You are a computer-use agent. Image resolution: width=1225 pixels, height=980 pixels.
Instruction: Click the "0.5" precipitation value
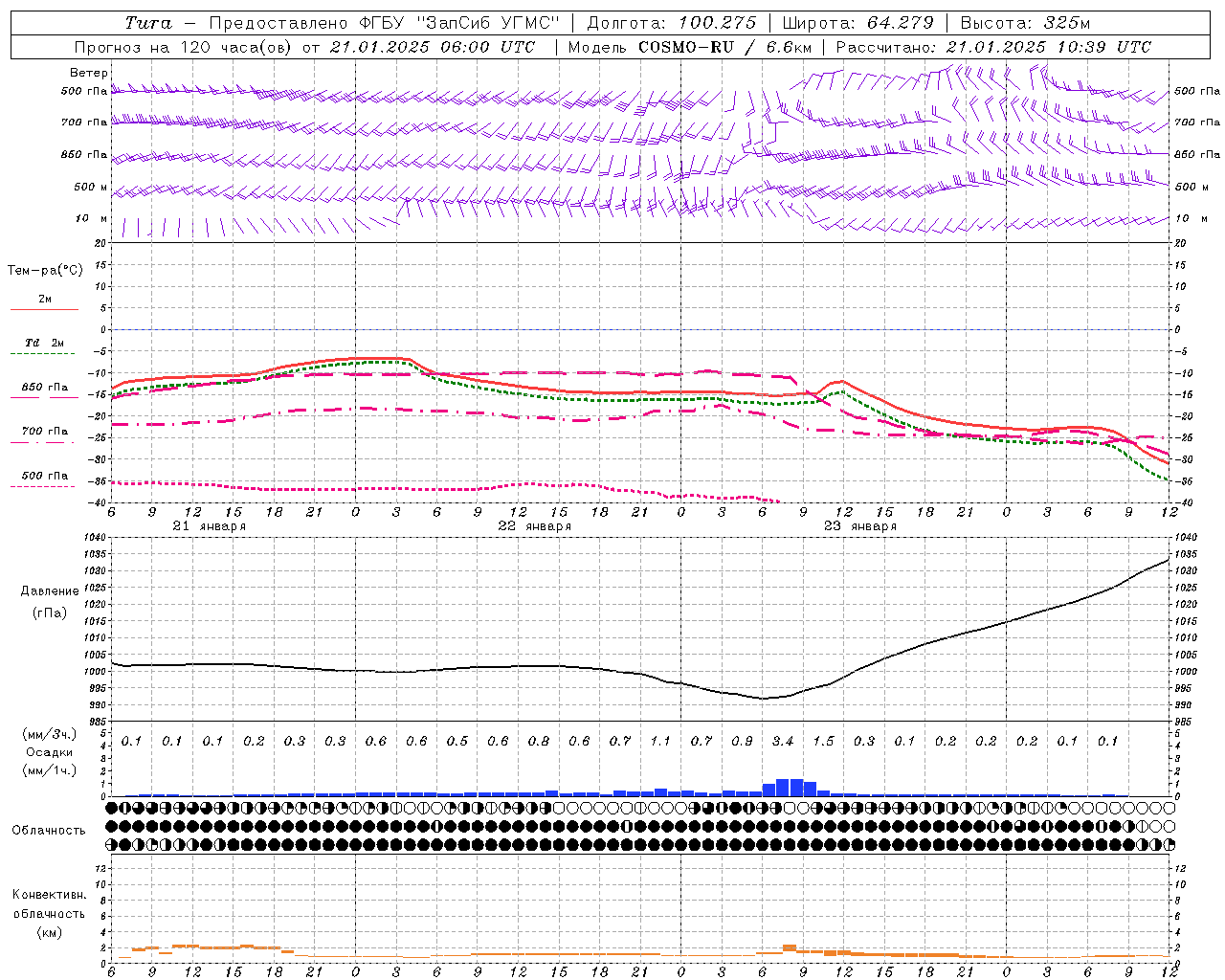tap(457, 741)
